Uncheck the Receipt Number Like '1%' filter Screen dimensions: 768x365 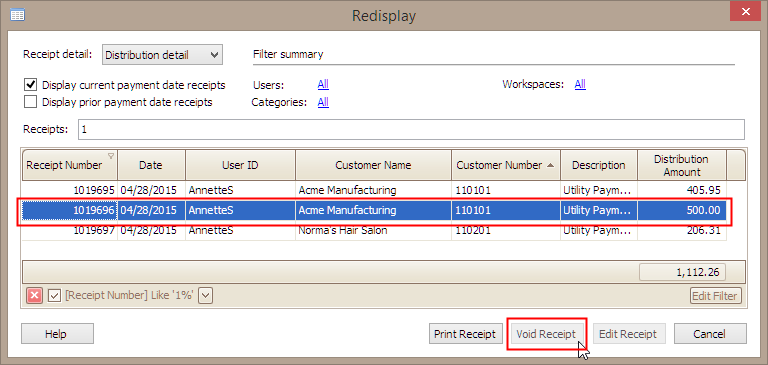pyautogui.click(x=54, y=295)
